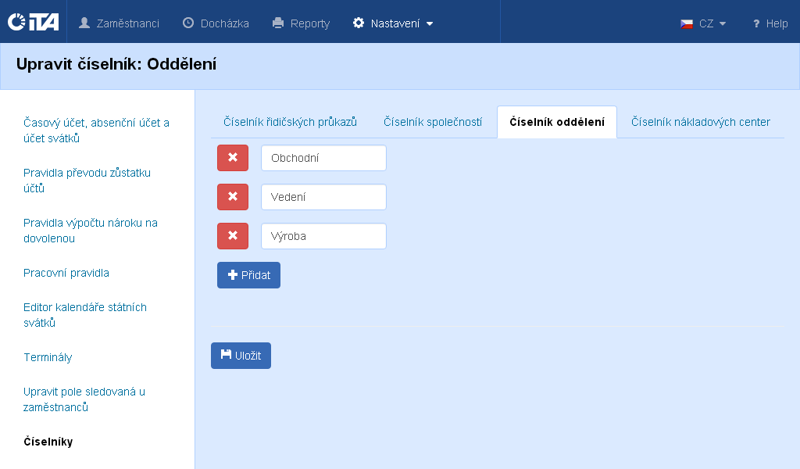The width and height of the screenshot is (800, 469).
Task: Open Editor kalendáře státních svátků
Action: click(x=85, y=314)
